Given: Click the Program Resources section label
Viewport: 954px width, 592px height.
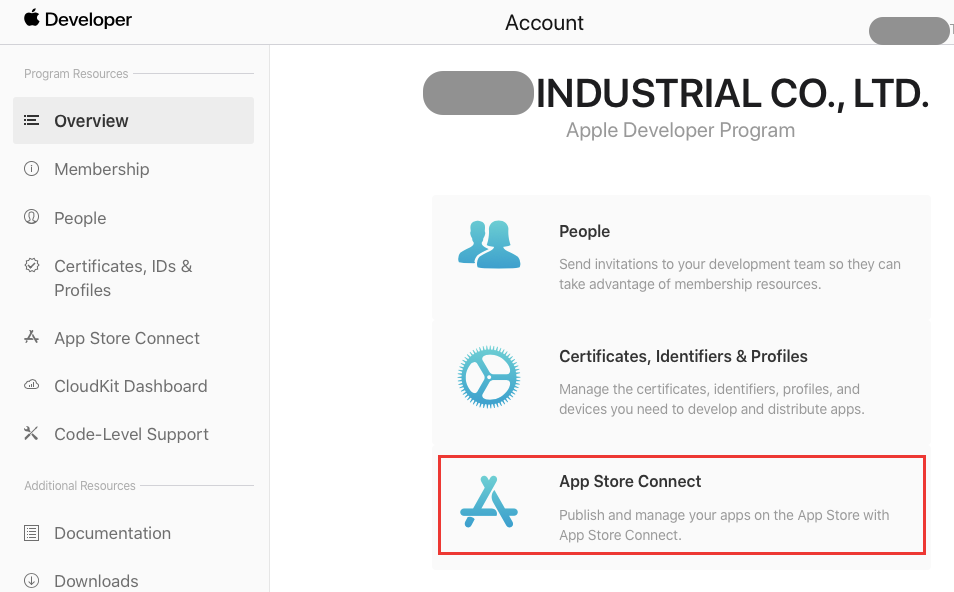Looking at the screenshot, I should (x=76, y=74).
